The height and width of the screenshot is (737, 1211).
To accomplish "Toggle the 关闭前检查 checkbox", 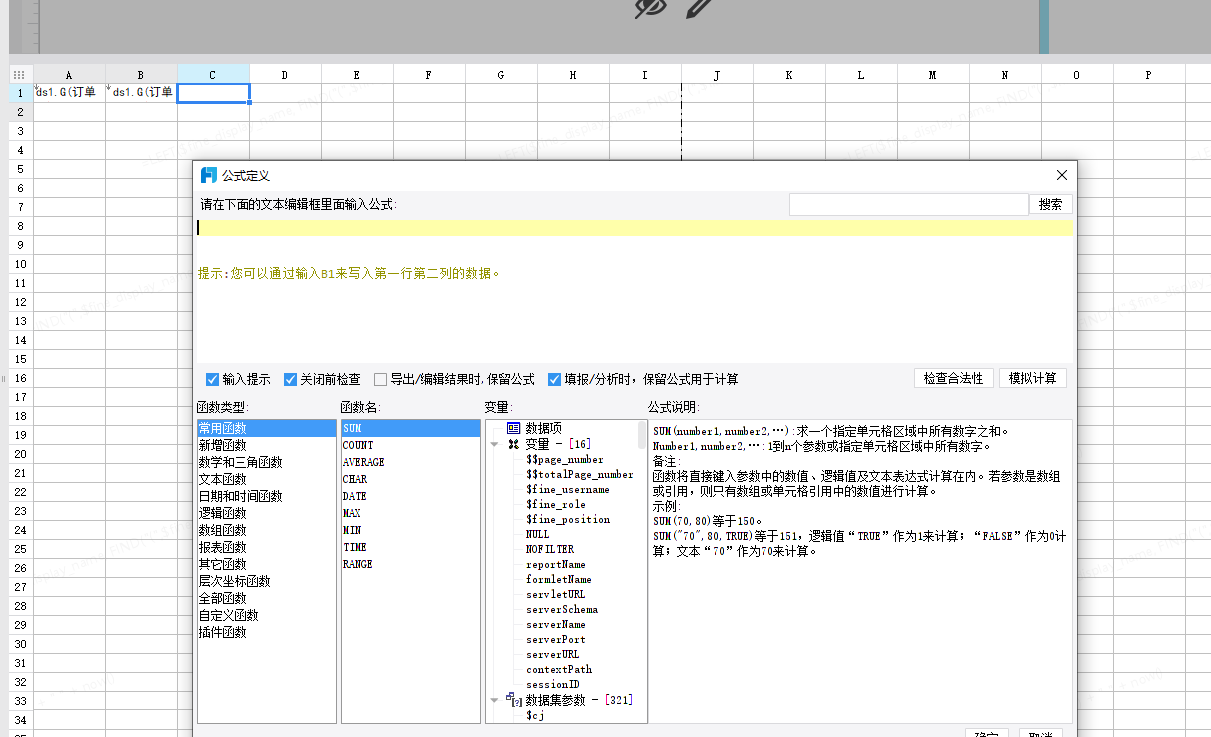I will [x=291, y=380].
